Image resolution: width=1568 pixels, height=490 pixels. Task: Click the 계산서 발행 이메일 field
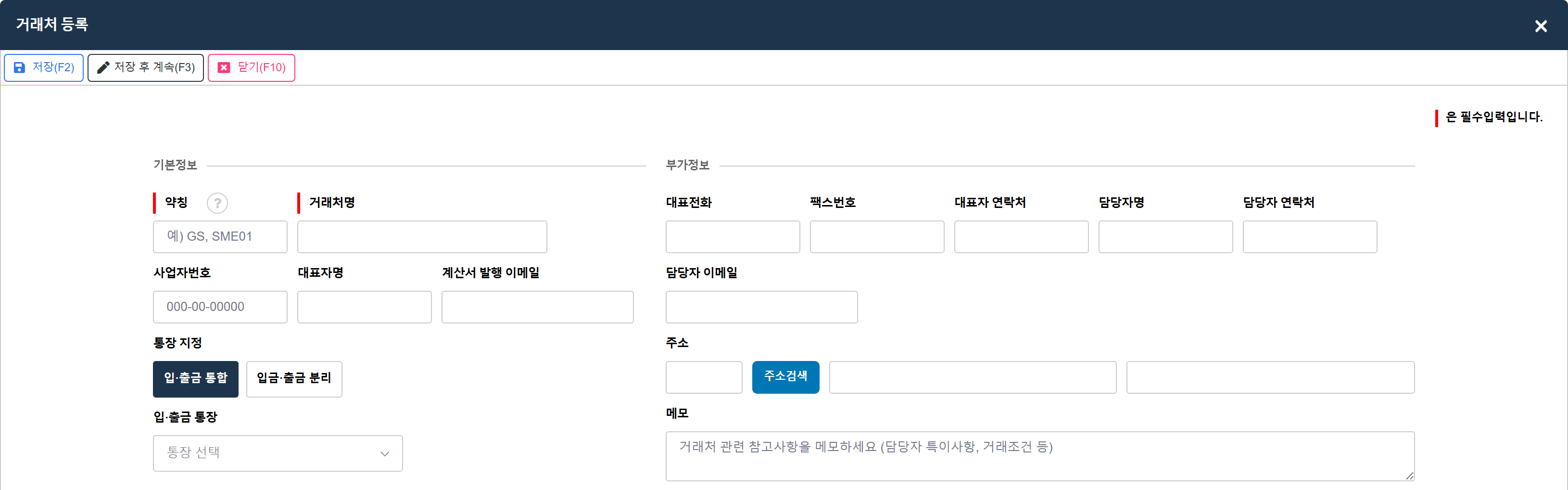point(537,307)
